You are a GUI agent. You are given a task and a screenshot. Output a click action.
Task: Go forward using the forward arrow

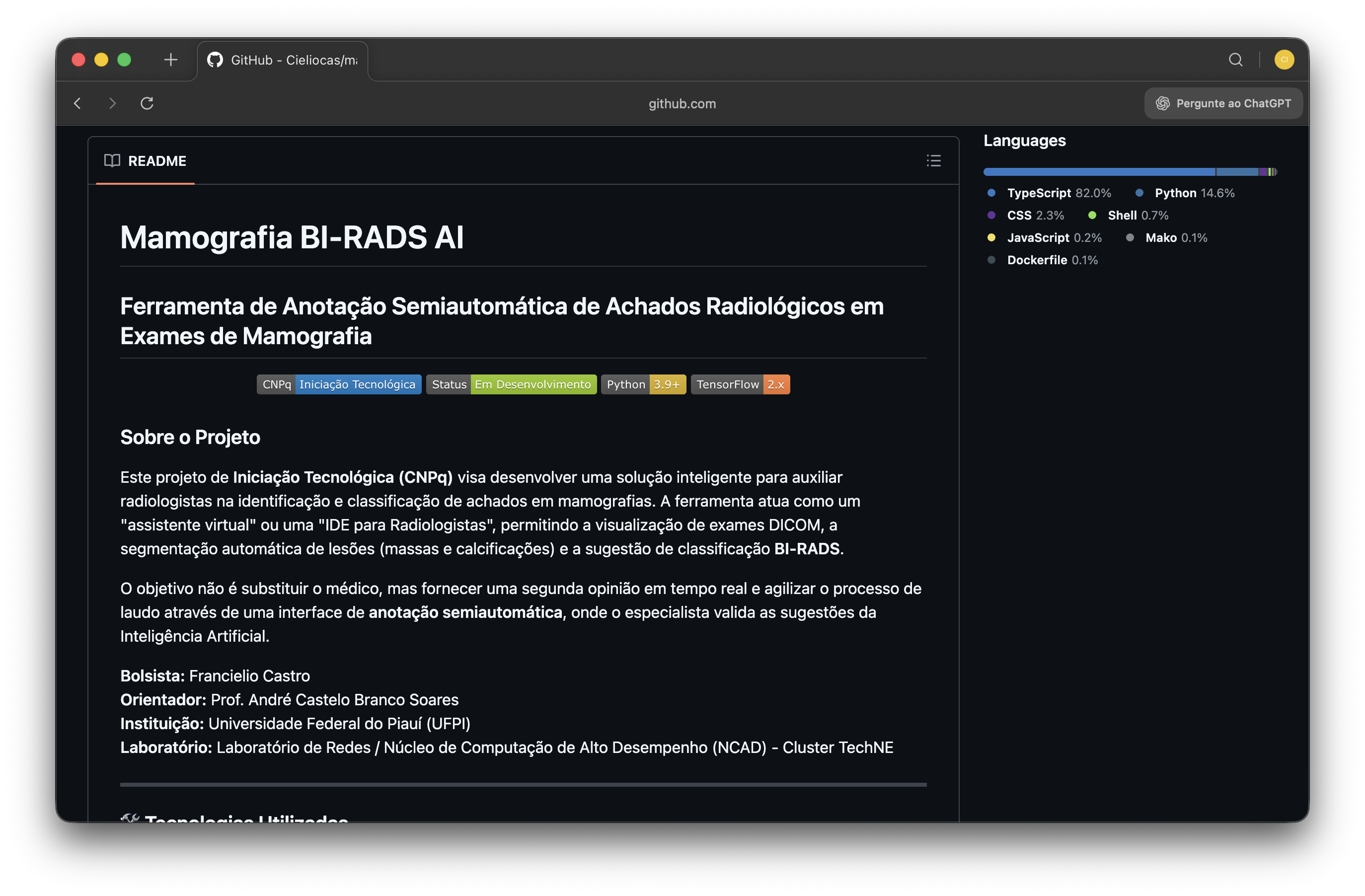coord(112,103)
